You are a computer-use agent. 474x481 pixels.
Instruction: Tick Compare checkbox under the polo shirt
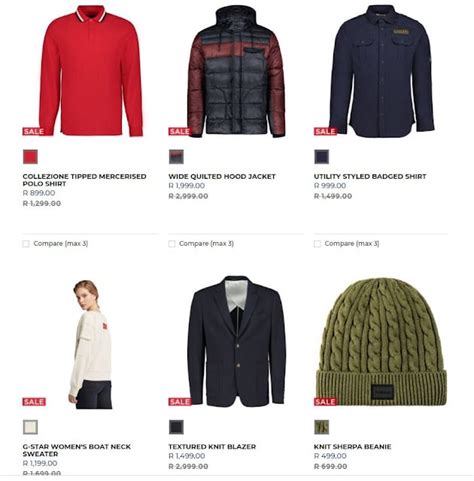pos(26,244)
